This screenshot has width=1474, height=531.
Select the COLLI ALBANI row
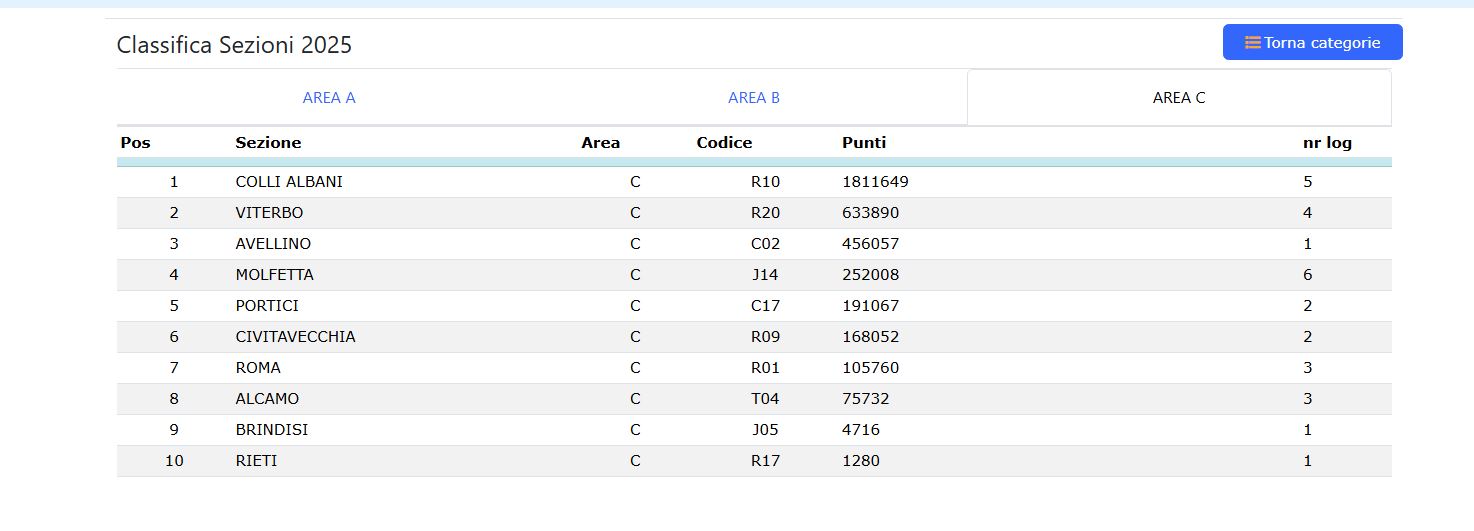[x=754, y=182]
